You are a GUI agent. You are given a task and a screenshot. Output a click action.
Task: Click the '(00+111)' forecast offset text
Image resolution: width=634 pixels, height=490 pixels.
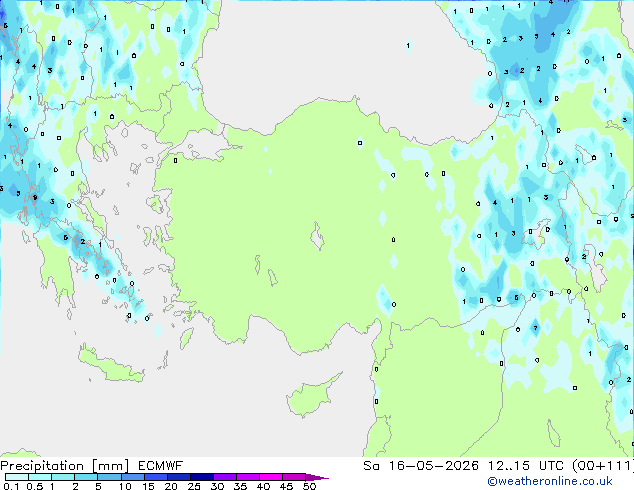[603, 466]
